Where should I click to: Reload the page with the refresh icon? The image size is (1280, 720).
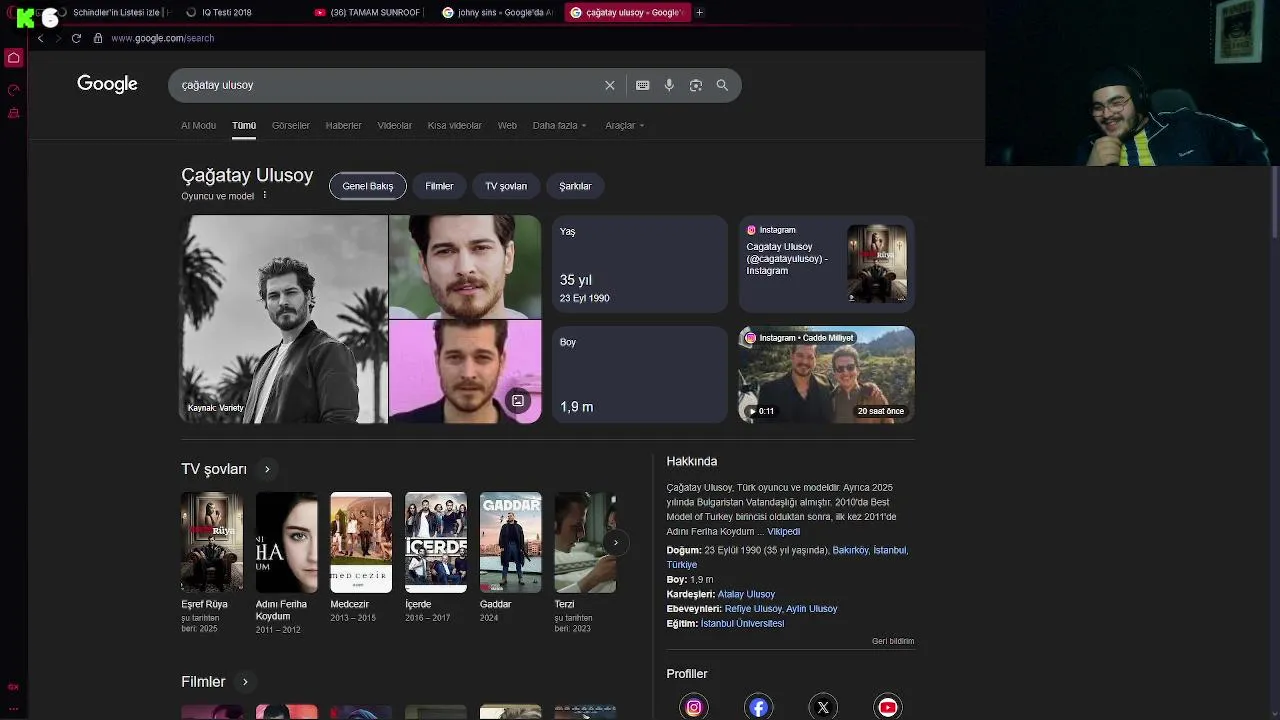pos(76,38)
